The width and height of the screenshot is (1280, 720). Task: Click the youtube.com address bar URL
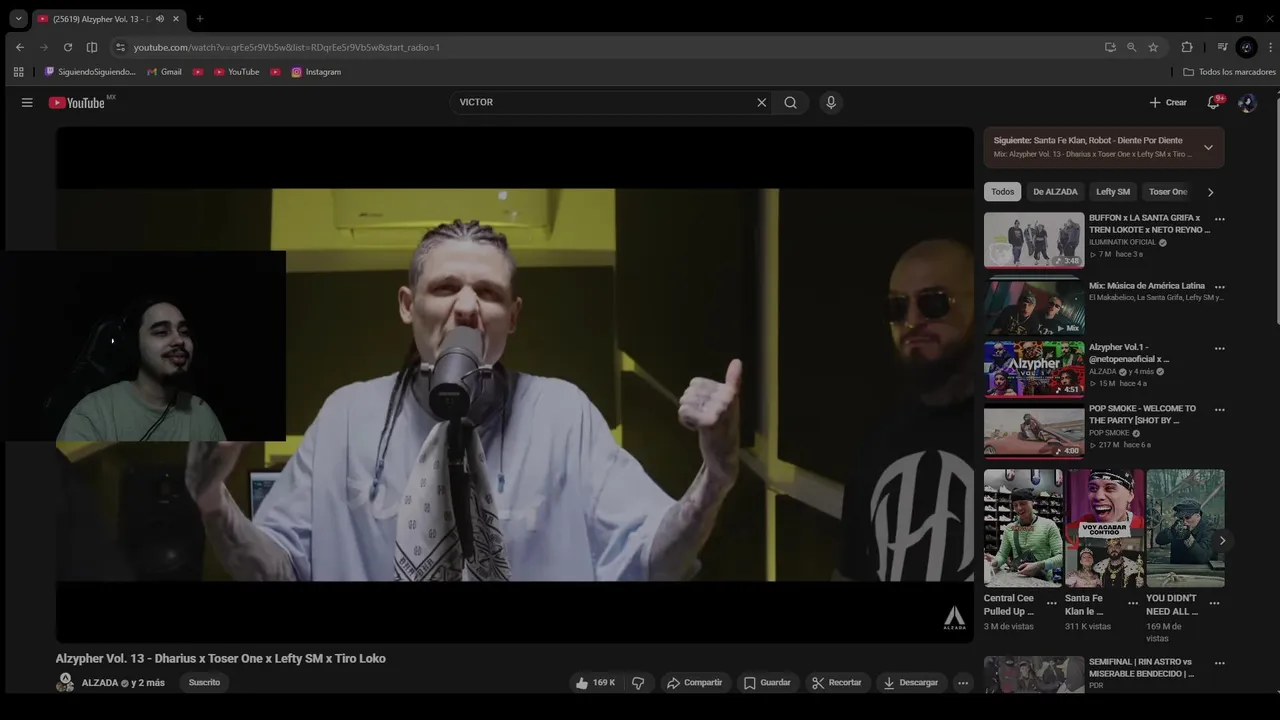[287, 47]
